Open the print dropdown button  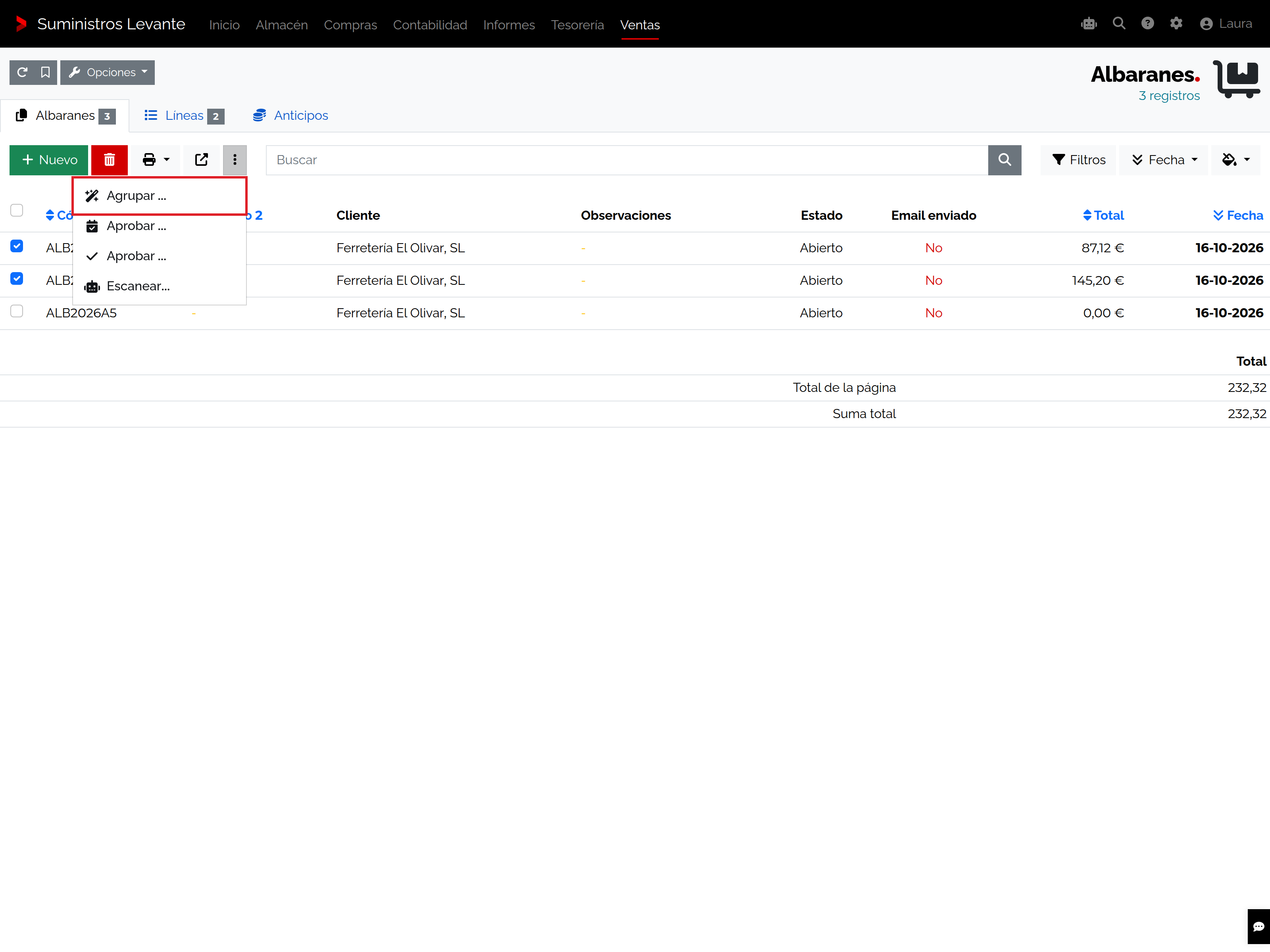pyautogui.click(x=156, y=159)
